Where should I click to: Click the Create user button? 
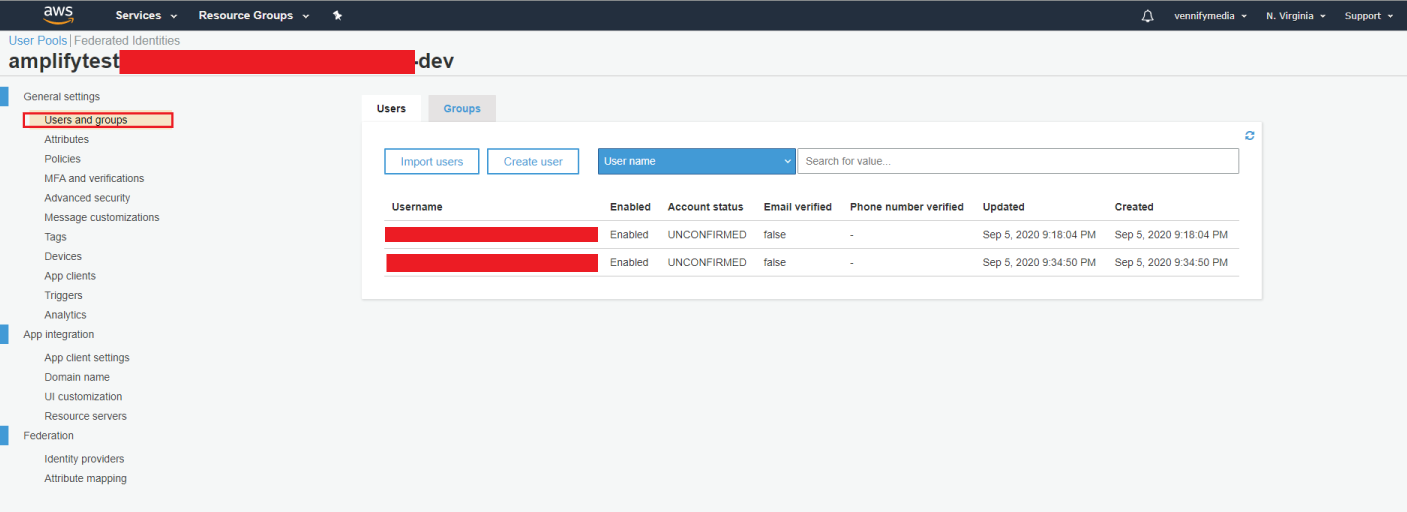(533, 161)
